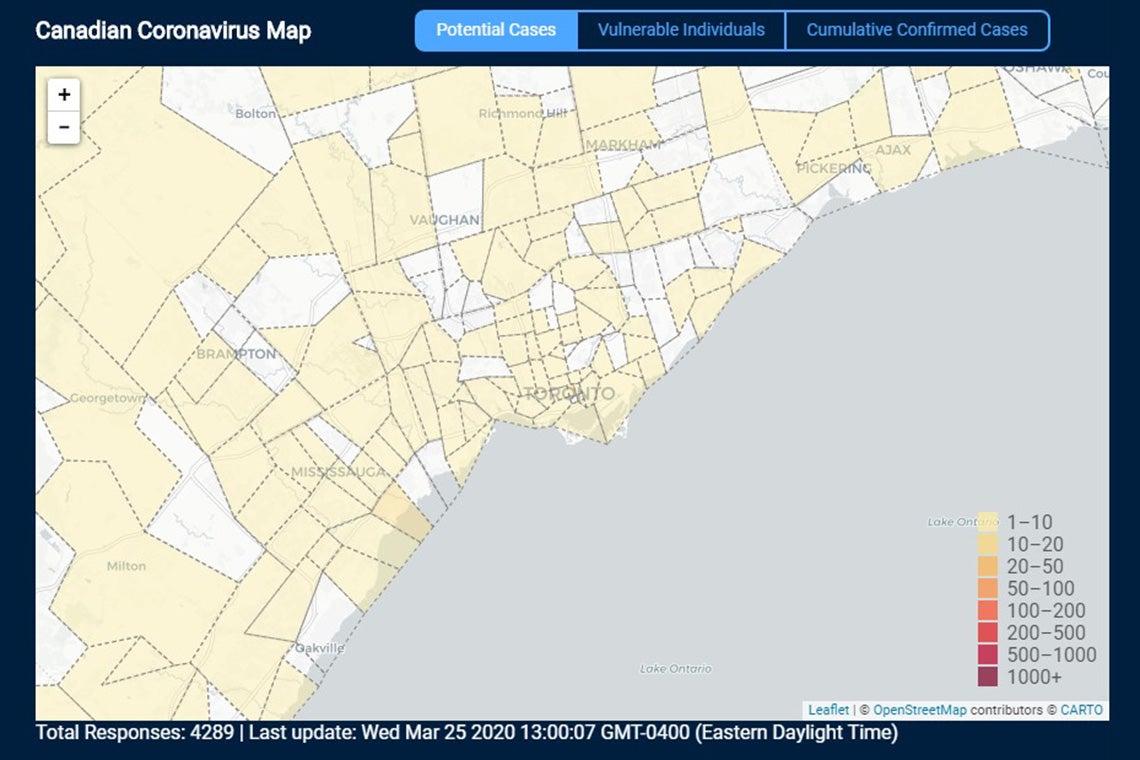Click the 20–50 legend color swatch
This screenshot has width=1140, height=760.
(x=988, y=567)
